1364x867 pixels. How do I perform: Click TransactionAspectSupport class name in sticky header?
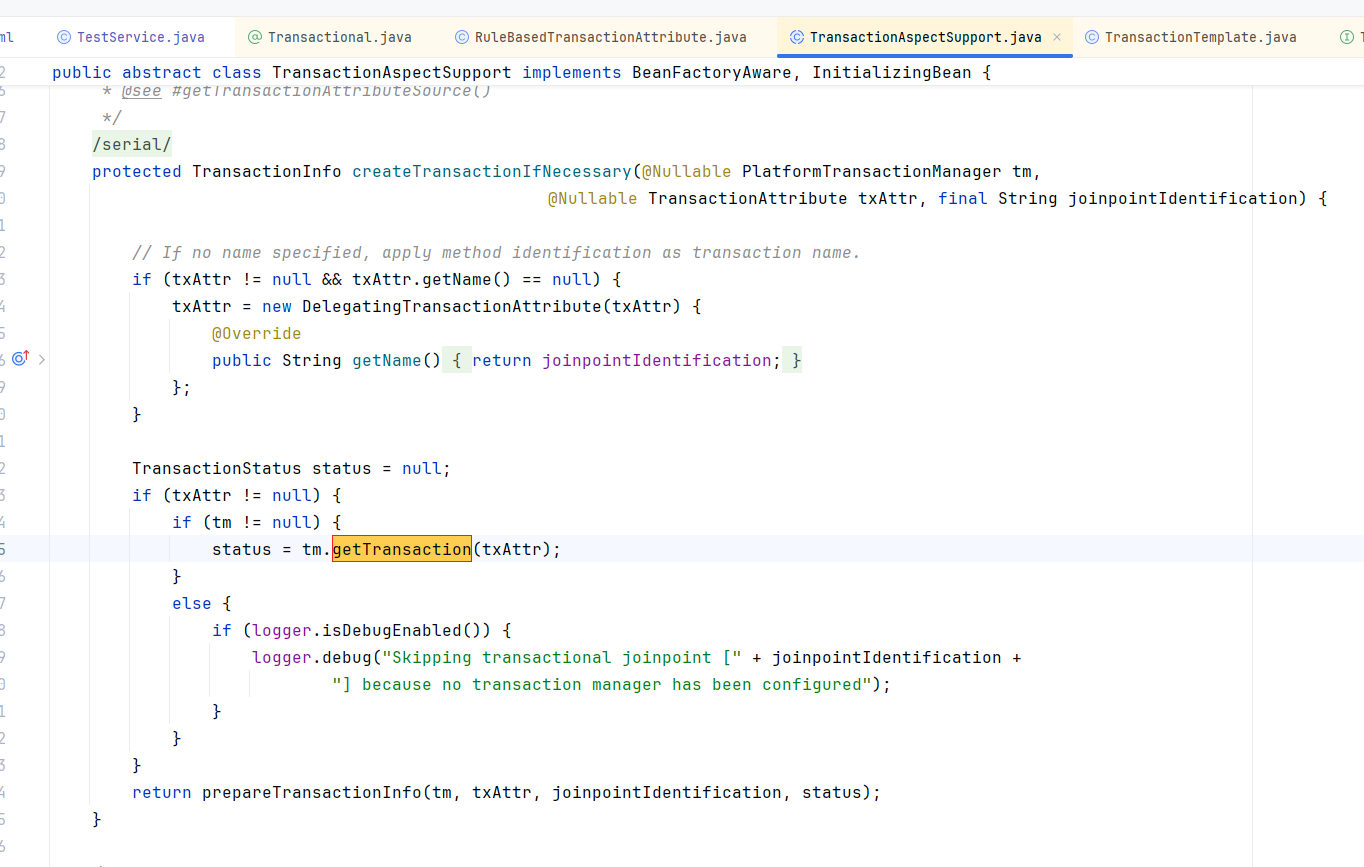(x=391, y=72)
